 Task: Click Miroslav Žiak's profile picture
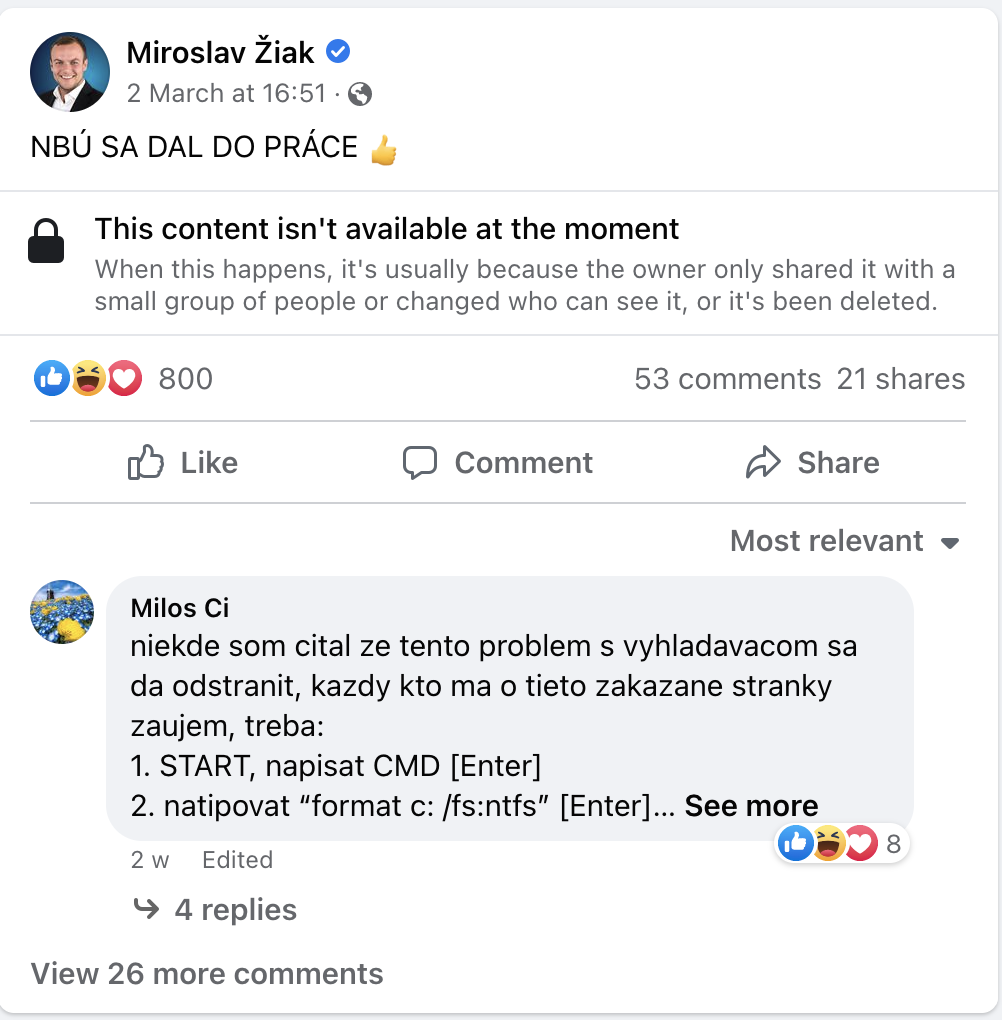(70, 72)
